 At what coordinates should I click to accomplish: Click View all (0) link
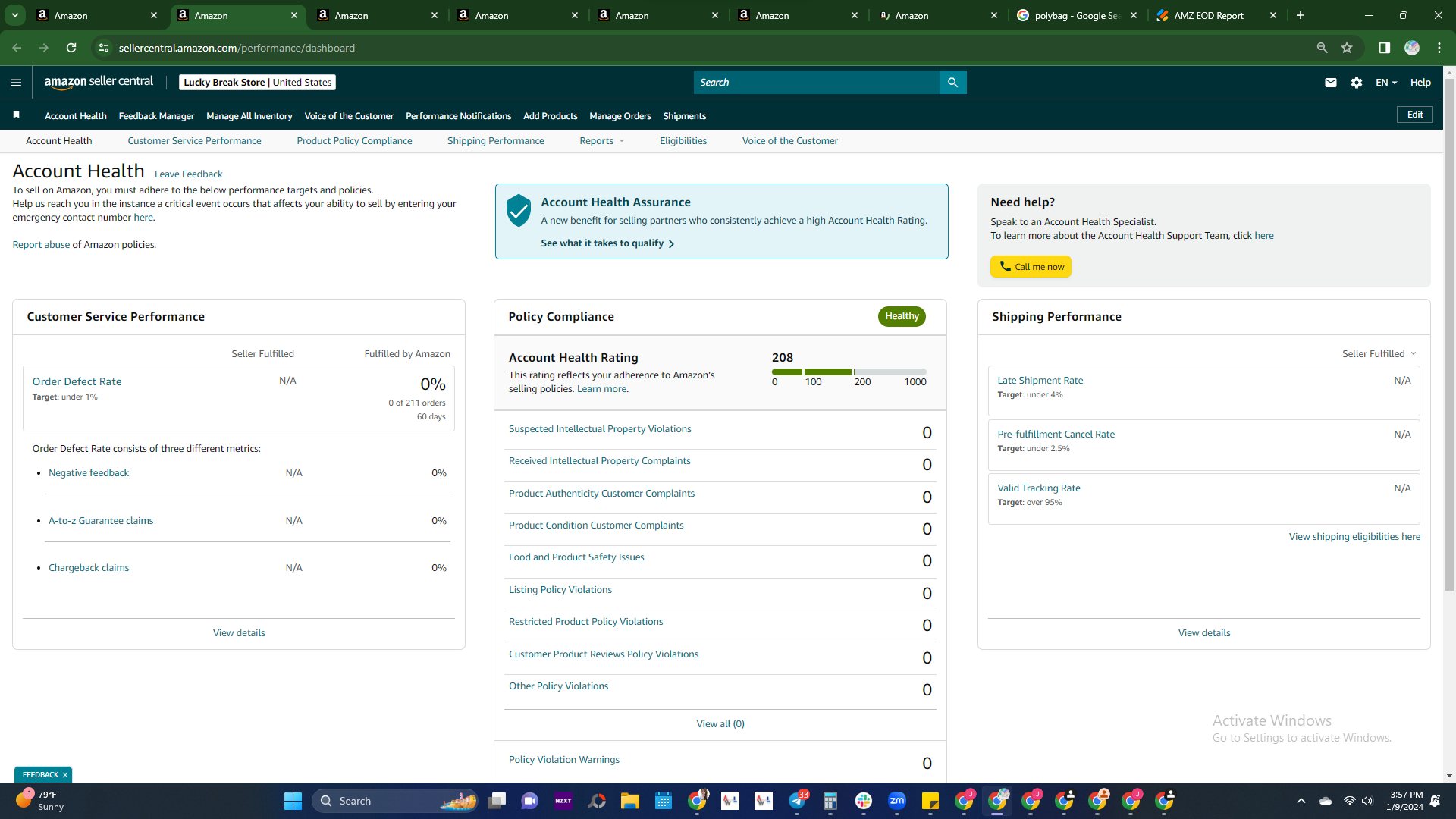(x=720, y=724)
